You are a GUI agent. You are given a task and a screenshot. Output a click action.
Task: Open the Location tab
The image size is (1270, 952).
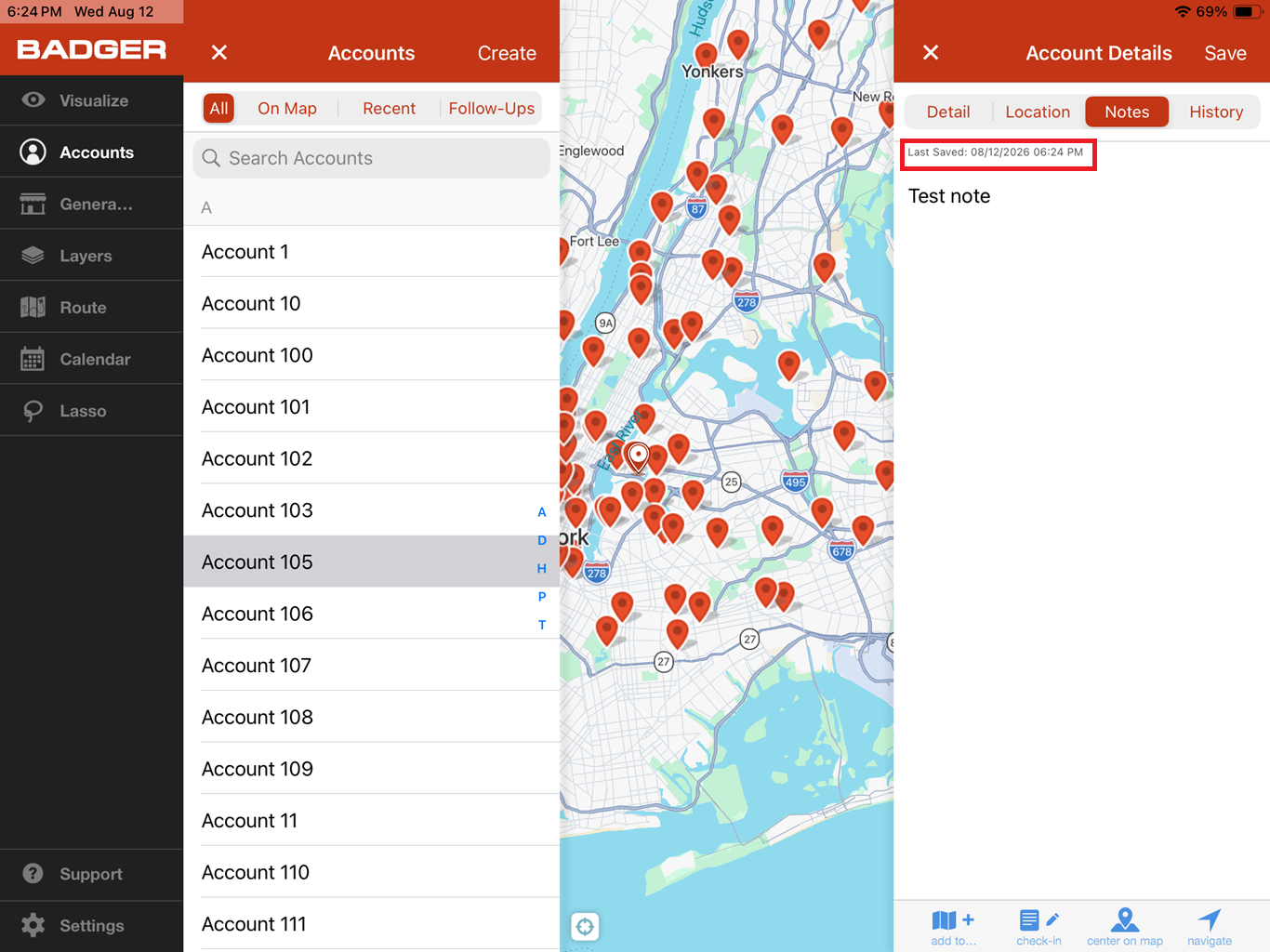tap(1038, 112)
